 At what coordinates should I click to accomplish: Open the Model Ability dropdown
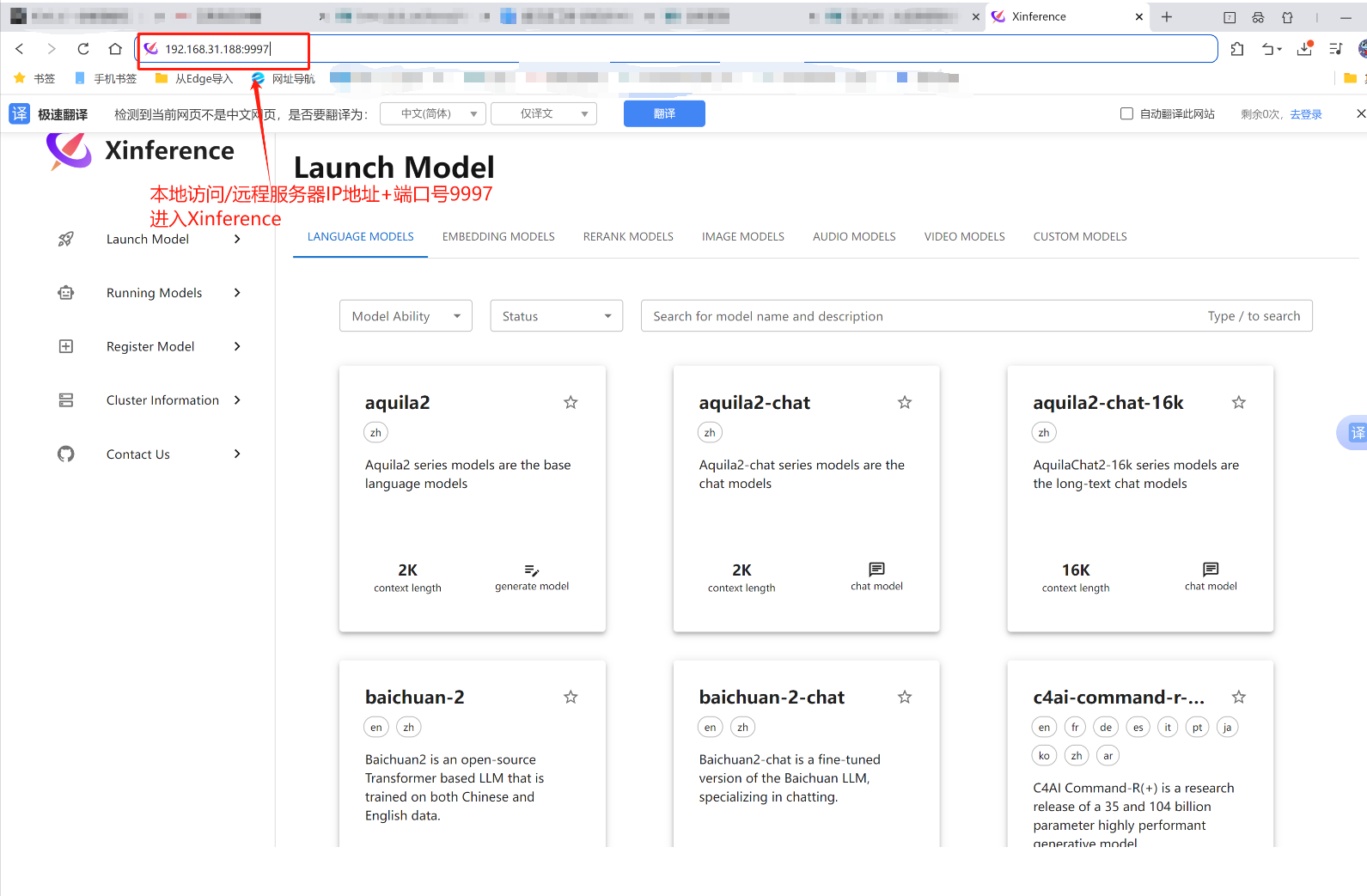tap(406, 316)
